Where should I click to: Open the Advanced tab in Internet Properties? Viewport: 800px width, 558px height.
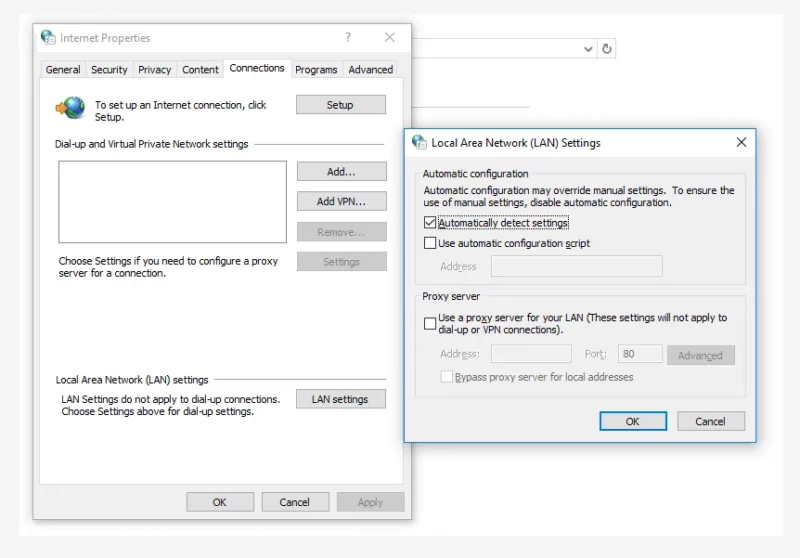371,69
